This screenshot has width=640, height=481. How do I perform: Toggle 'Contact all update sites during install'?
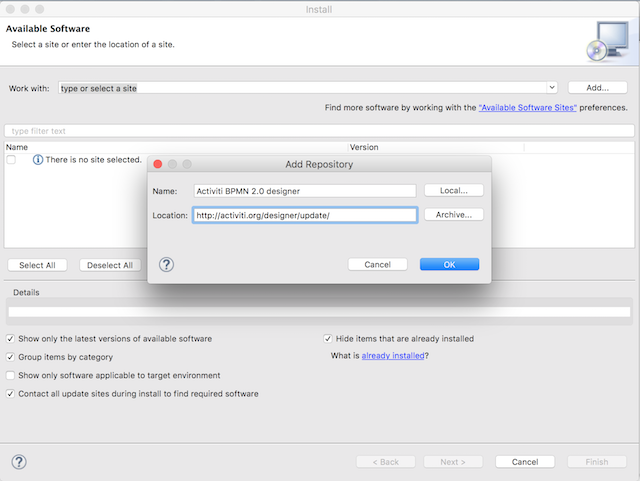[11, 394]
